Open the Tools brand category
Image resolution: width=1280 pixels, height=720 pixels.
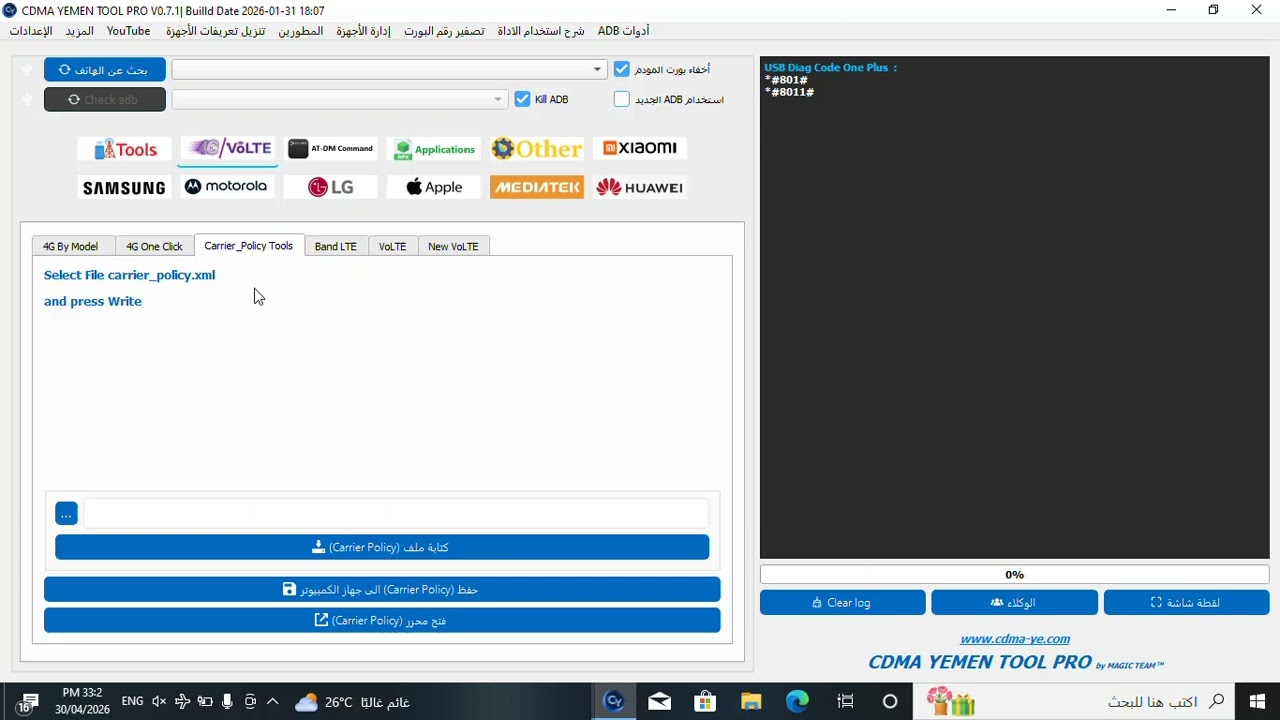[125, 149]
